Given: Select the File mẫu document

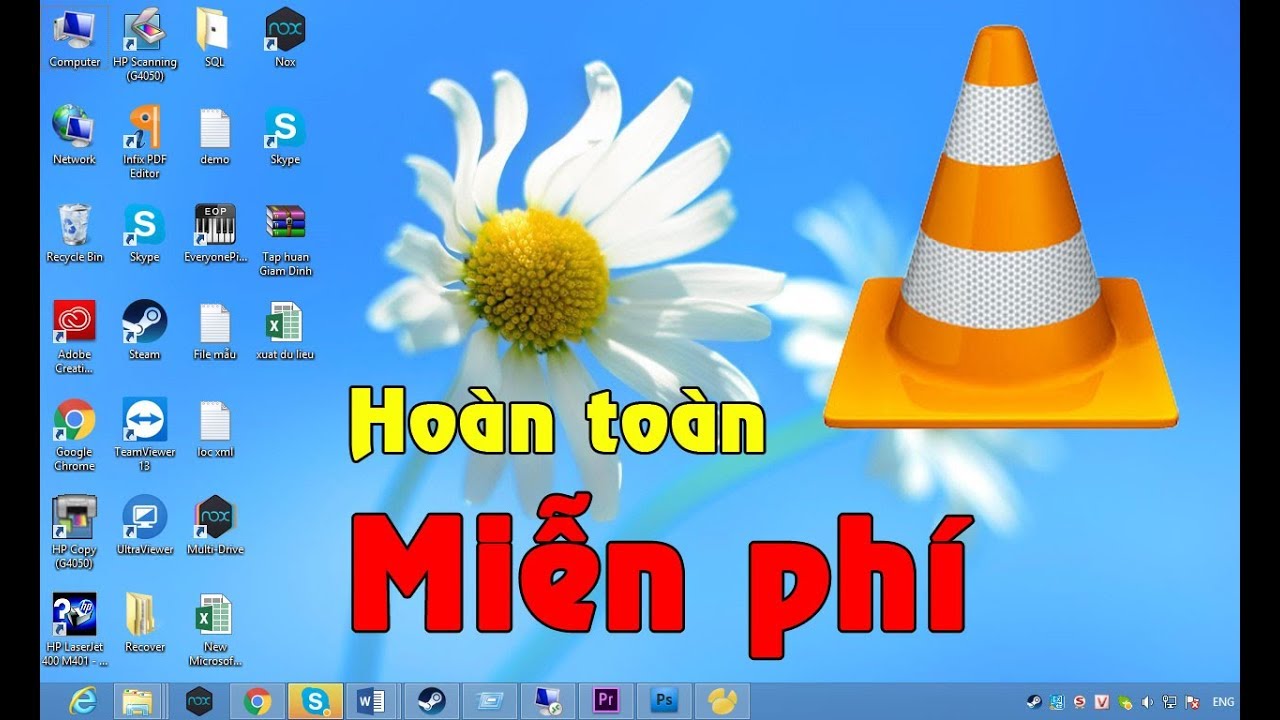Looking at the screenshot, I should click(215, 331).
